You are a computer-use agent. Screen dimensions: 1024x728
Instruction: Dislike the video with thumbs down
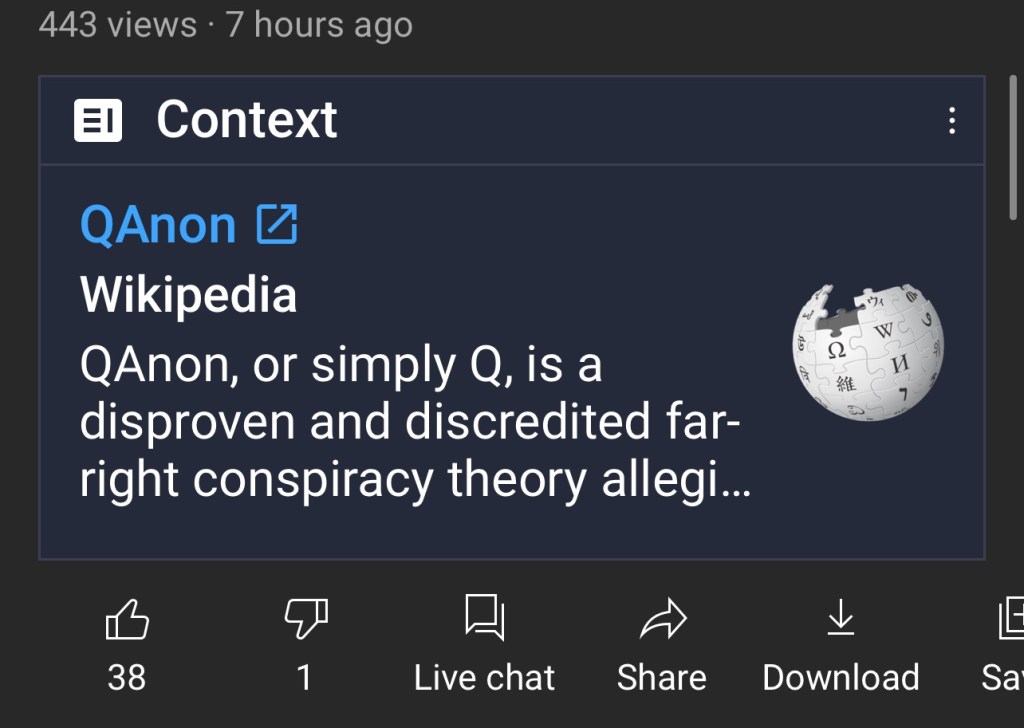point(306,620)
